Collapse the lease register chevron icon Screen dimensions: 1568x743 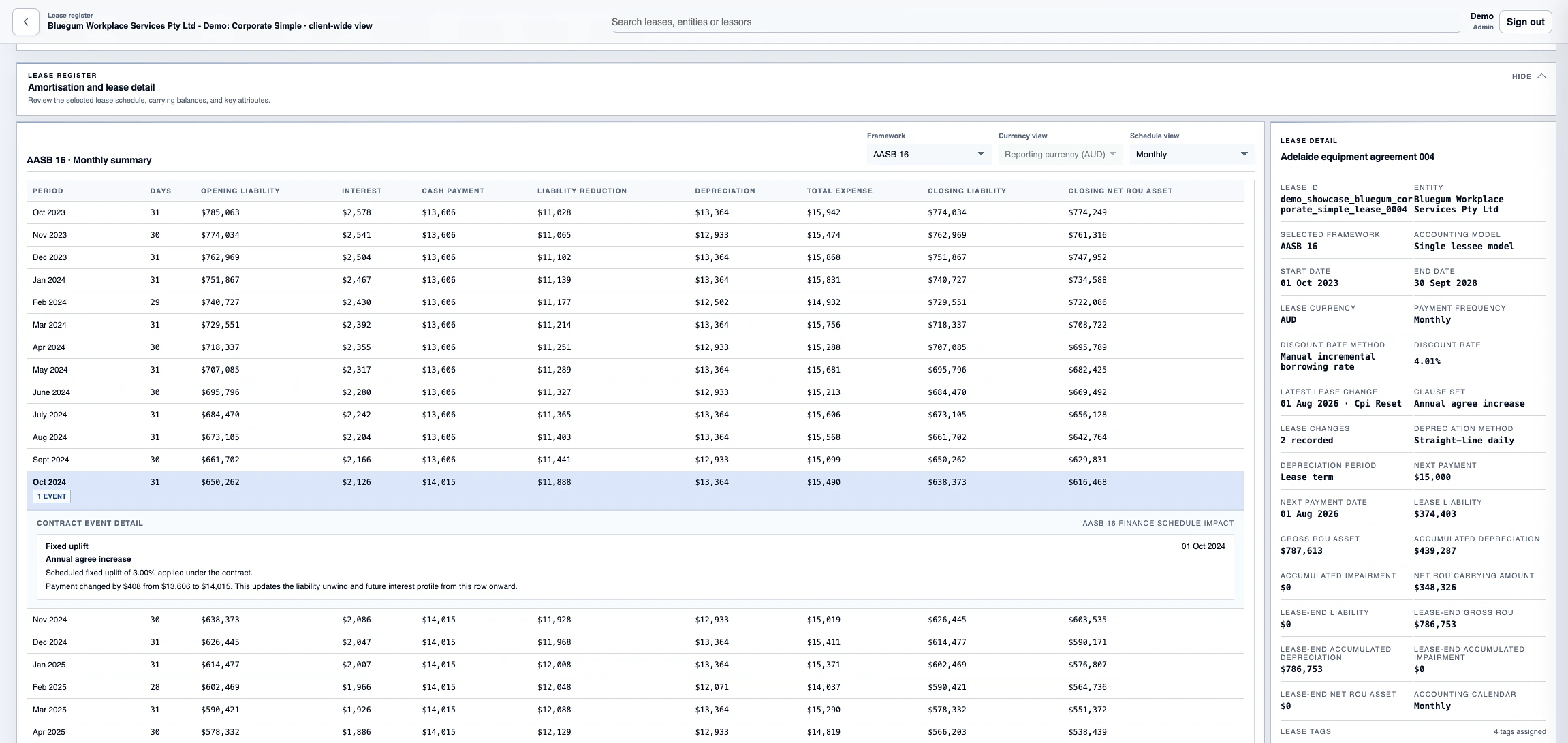pos(1541,76)
